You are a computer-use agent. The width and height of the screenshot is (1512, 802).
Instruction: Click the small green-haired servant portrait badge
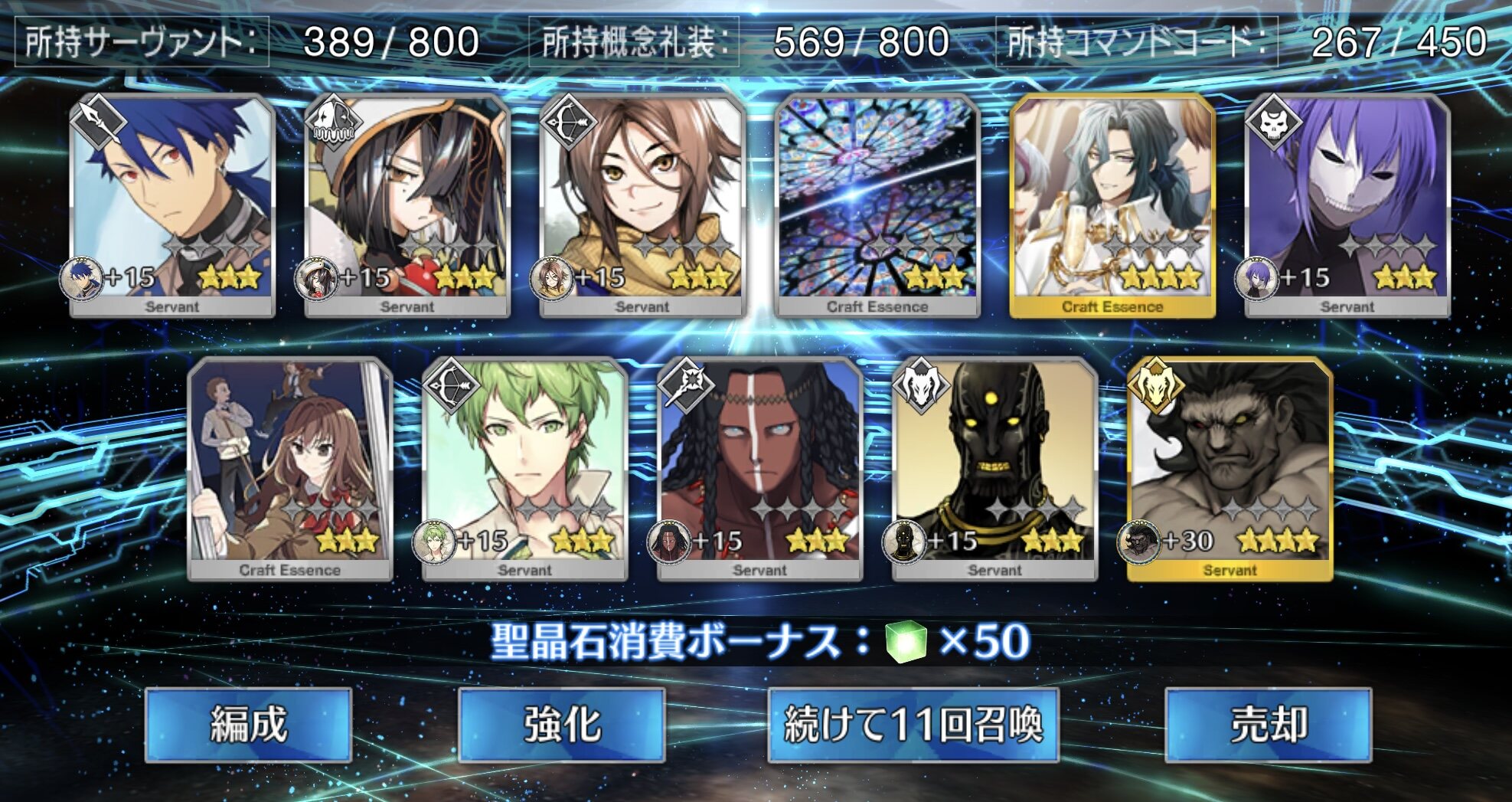pos(435,542)
